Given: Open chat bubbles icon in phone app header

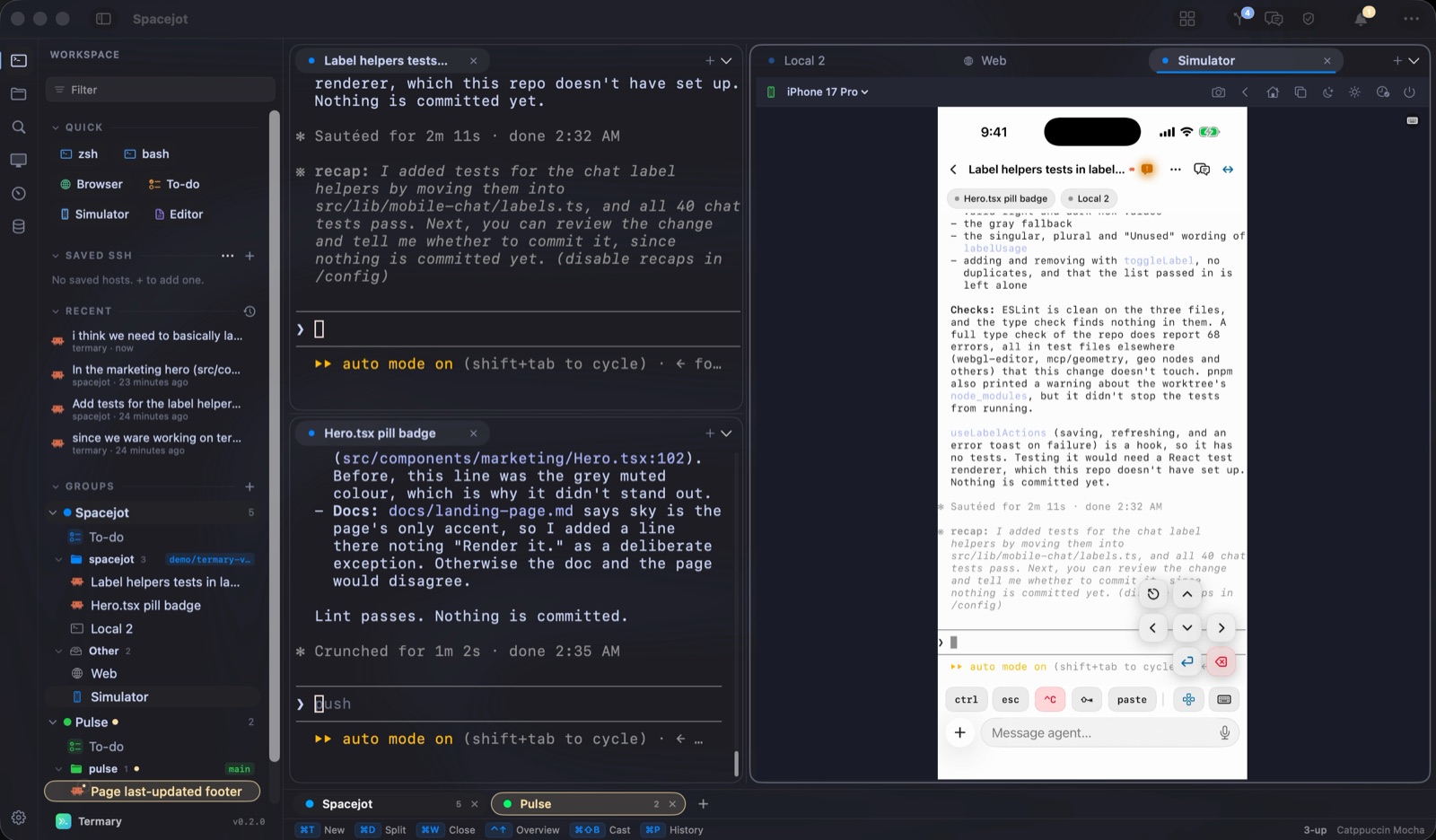Looking at the screenshot, I should pos(1202,170).
